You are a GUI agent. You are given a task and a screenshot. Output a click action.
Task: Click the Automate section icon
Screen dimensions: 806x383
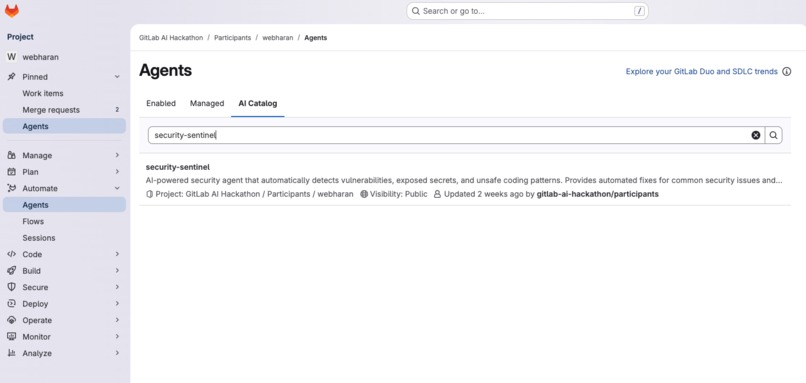coord(11,188)
